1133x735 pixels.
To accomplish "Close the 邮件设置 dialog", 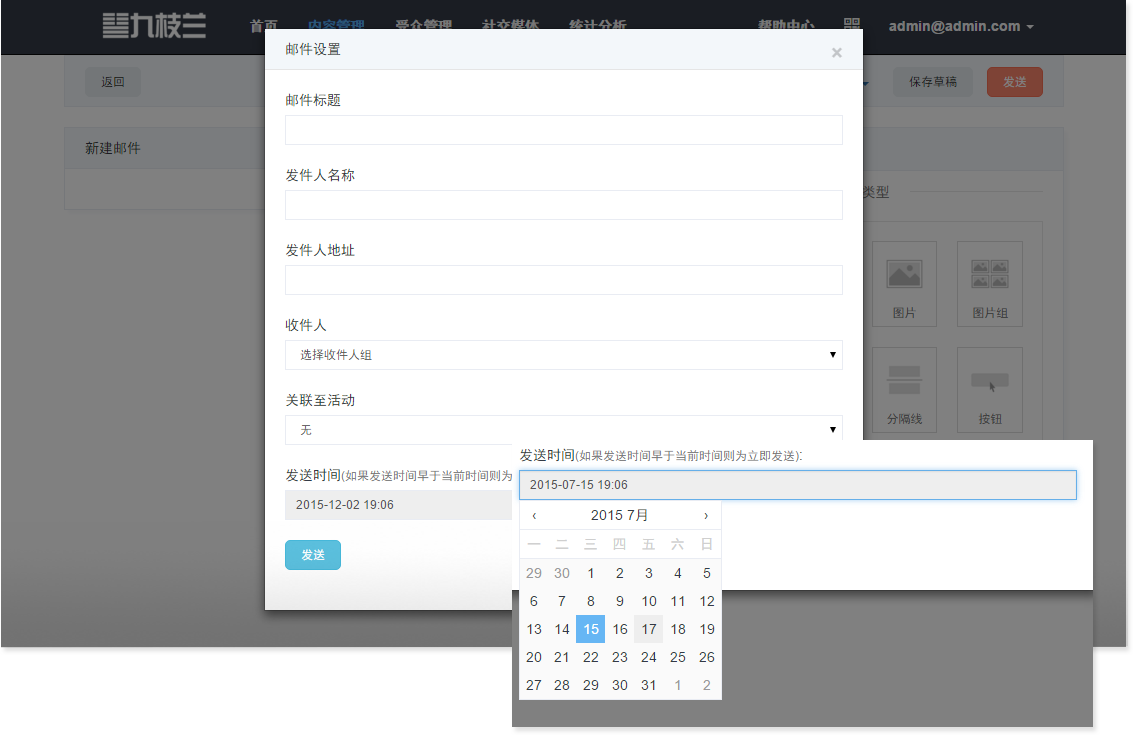I will 836,53.
